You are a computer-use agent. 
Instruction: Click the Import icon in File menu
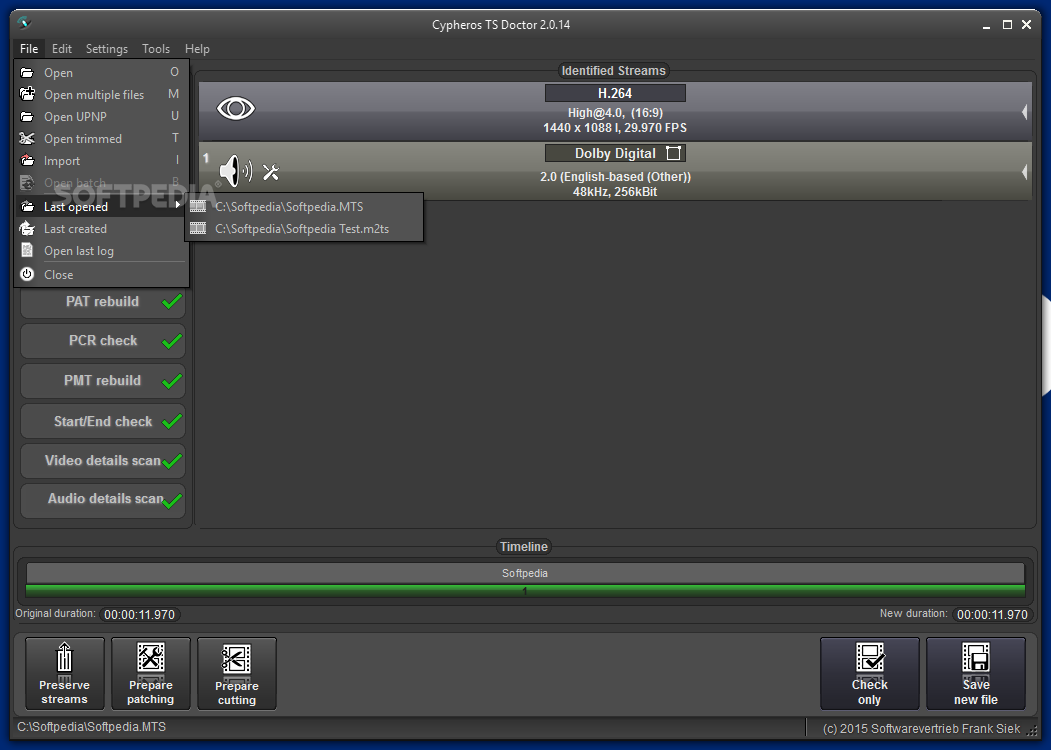coord(27,160)
